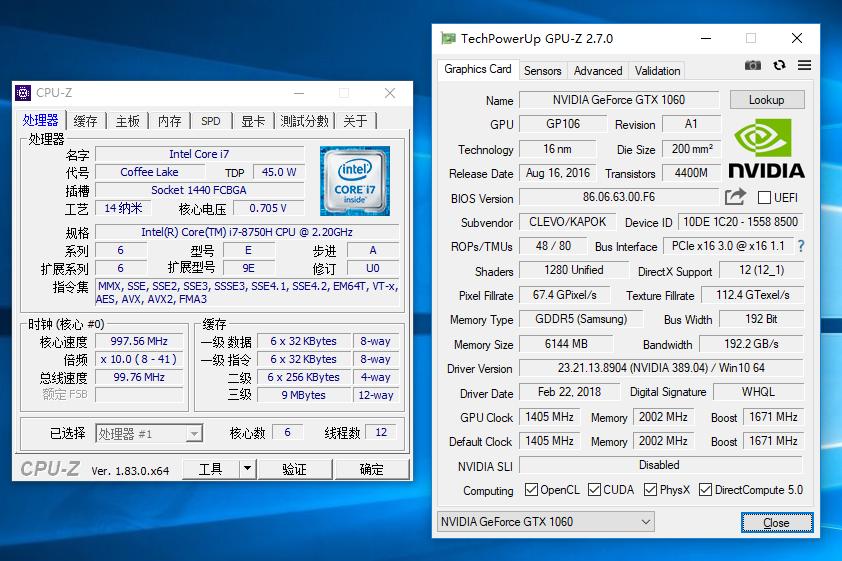Switch to the Sensors tab
Screen dimensions: 842x561
click(x=542, y=71)
